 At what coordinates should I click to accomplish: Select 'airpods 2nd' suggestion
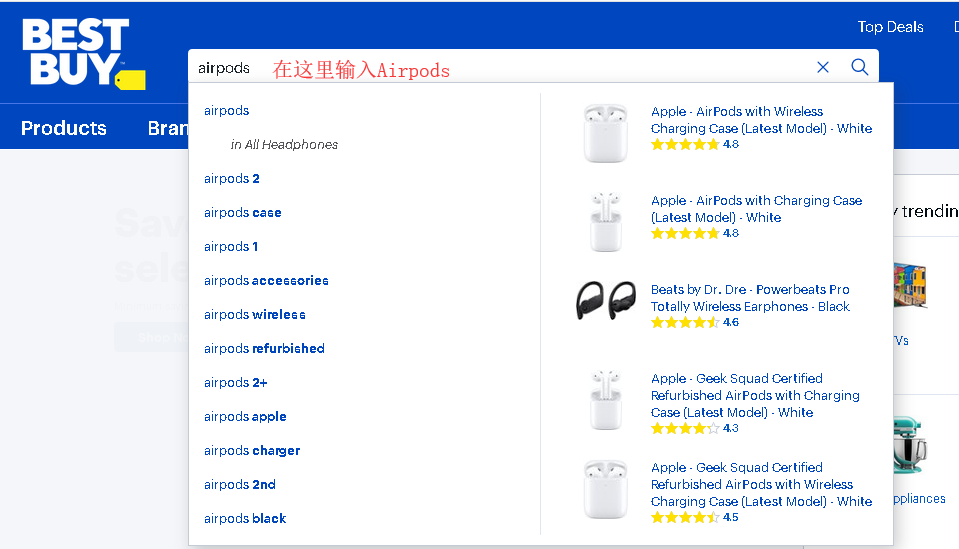[x=240, y=484]
